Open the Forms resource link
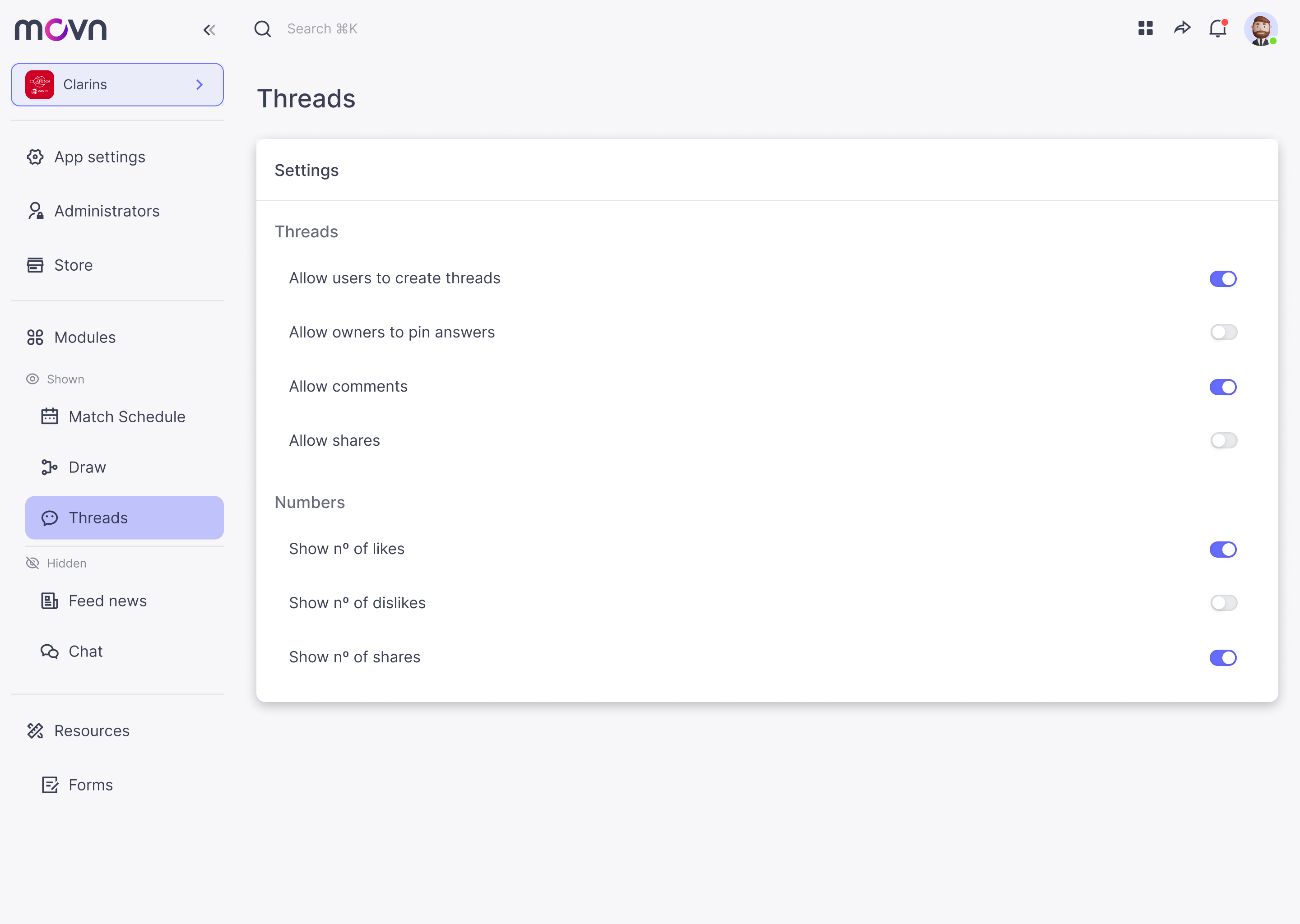The width and height of the screenshot is (1300, 924). tap(90, 785)
